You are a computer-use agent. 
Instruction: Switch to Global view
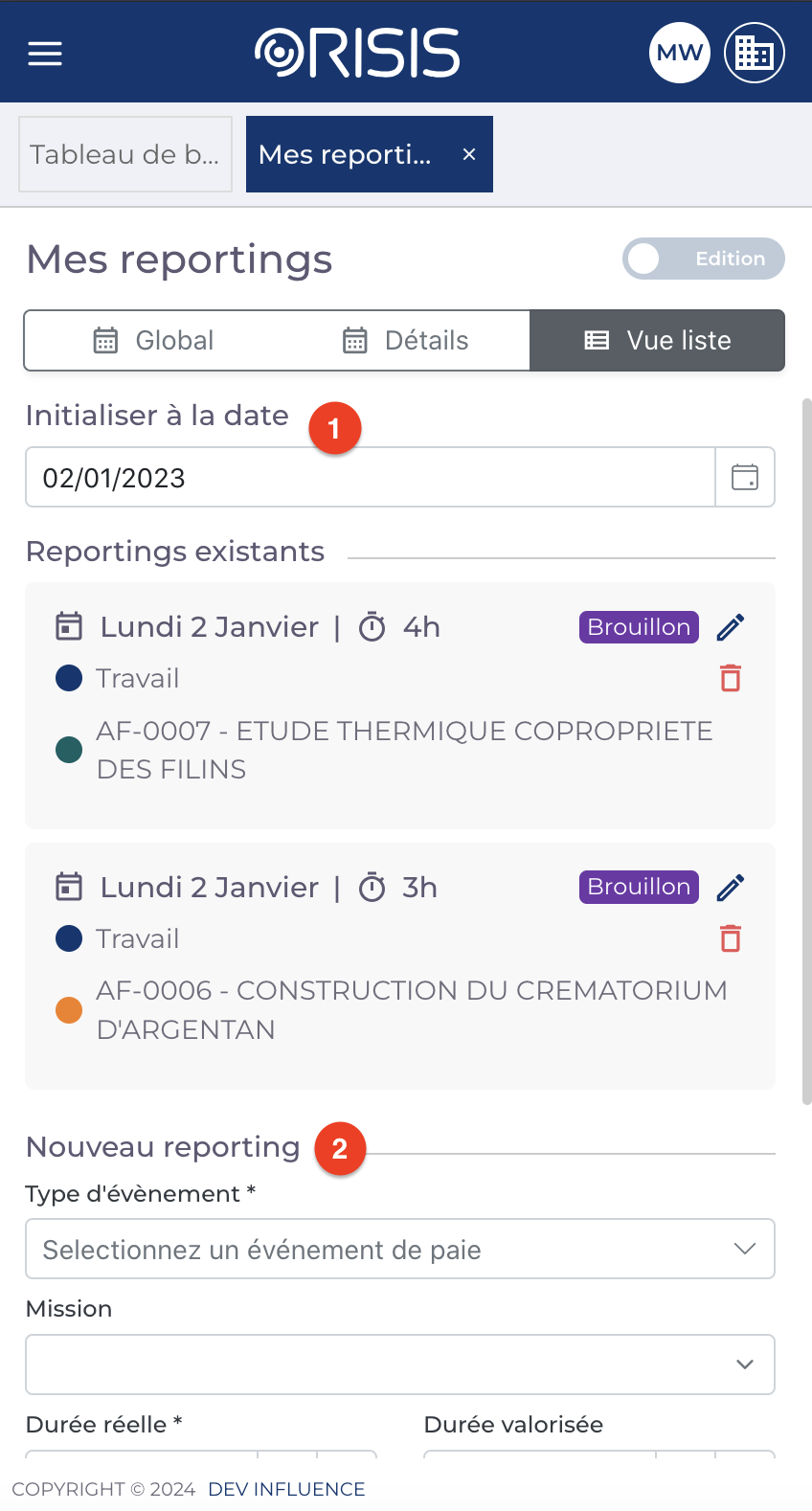(x=153, y=340)
